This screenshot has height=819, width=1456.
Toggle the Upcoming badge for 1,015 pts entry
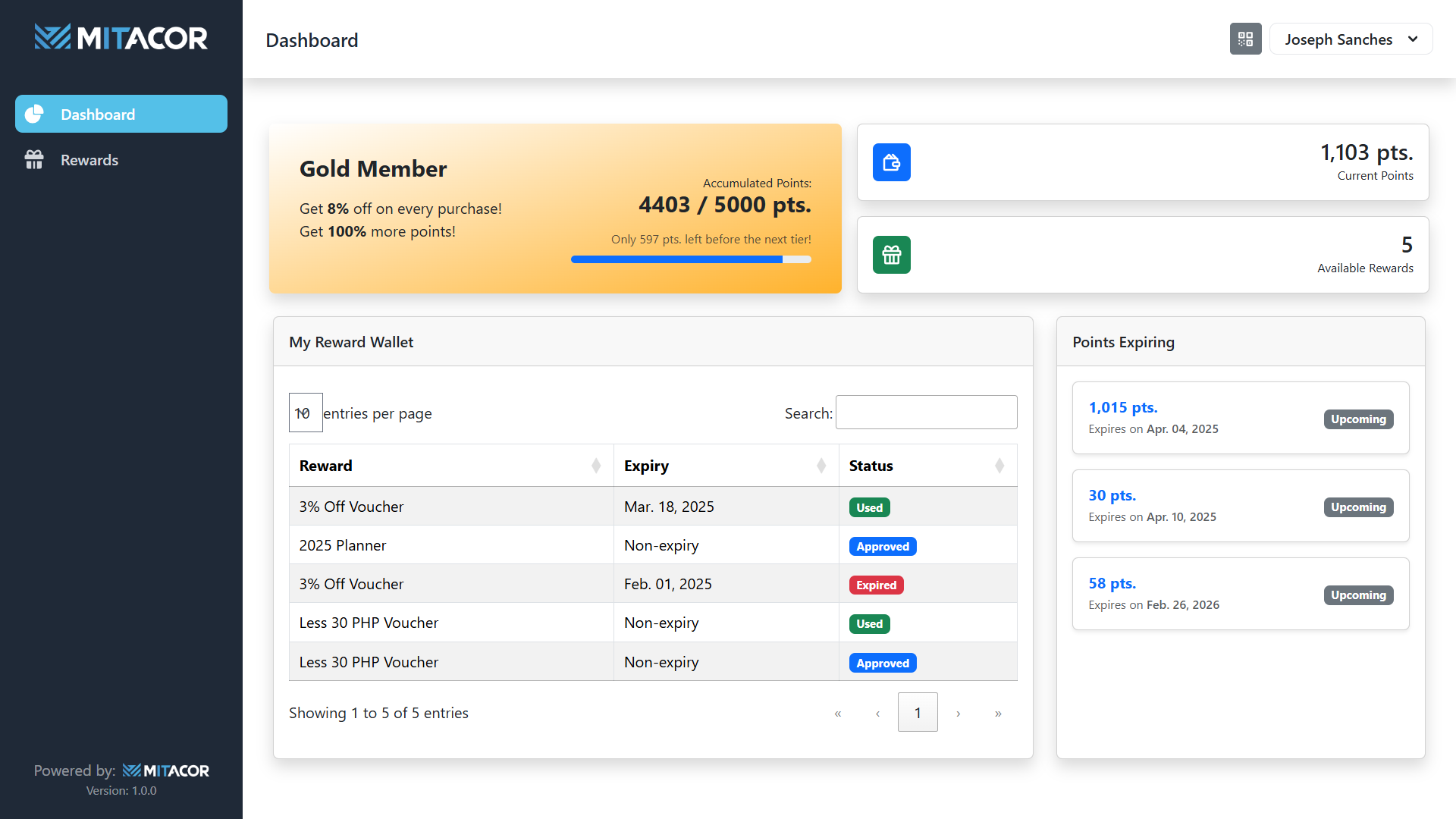point(1358,419)
